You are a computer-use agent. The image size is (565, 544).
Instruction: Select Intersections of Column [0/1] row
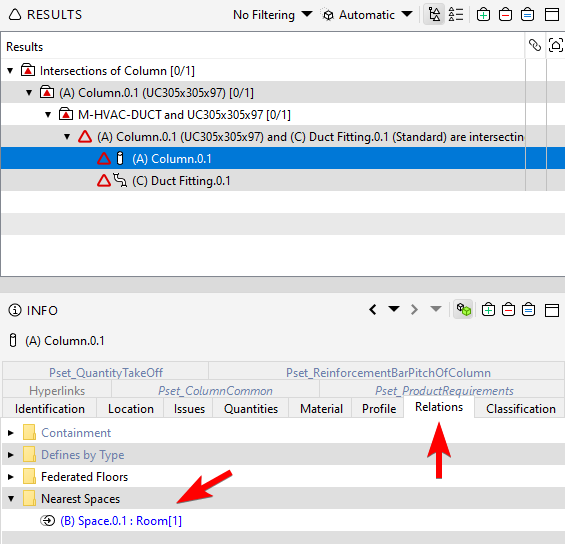point(263,71)
